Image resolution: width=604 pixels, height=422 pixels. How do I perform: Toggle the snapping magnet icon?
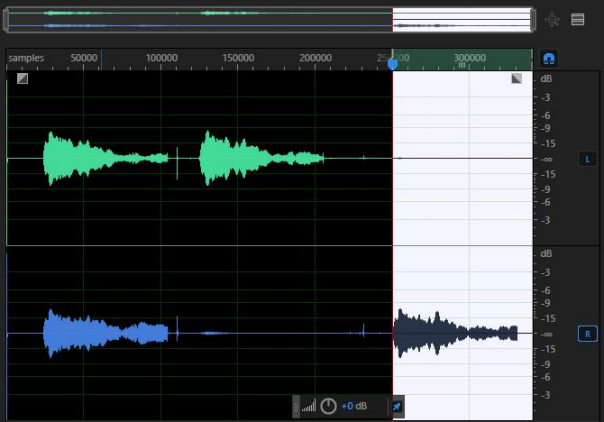[x=549, y=59]
